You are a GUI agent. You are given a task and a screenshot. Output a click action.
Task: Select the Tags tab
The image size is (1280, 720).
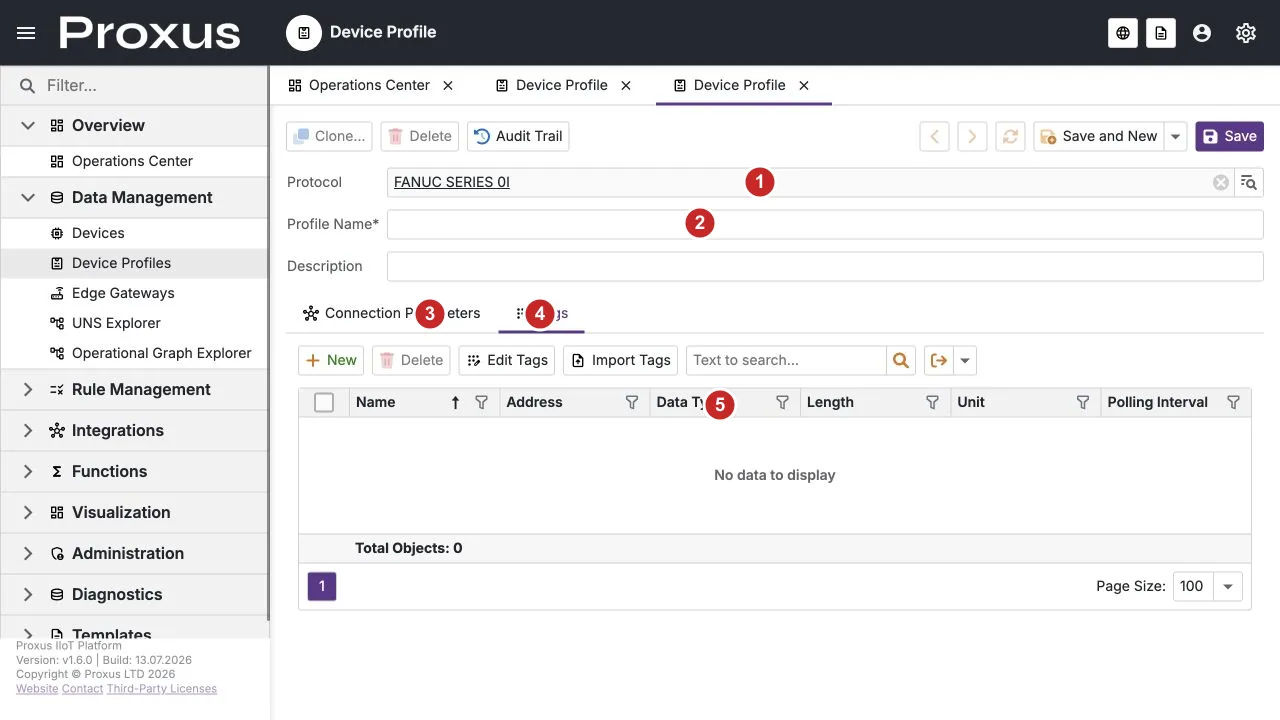click(x=541, y=313)
